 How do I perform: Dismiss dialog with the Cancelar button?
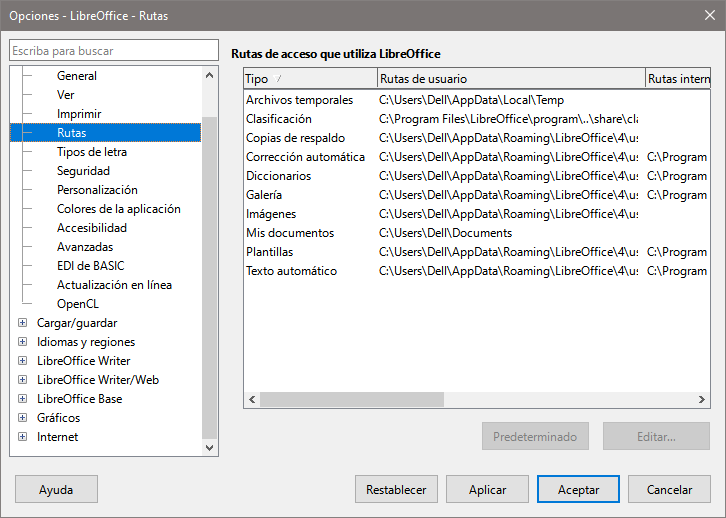point(669,489)
